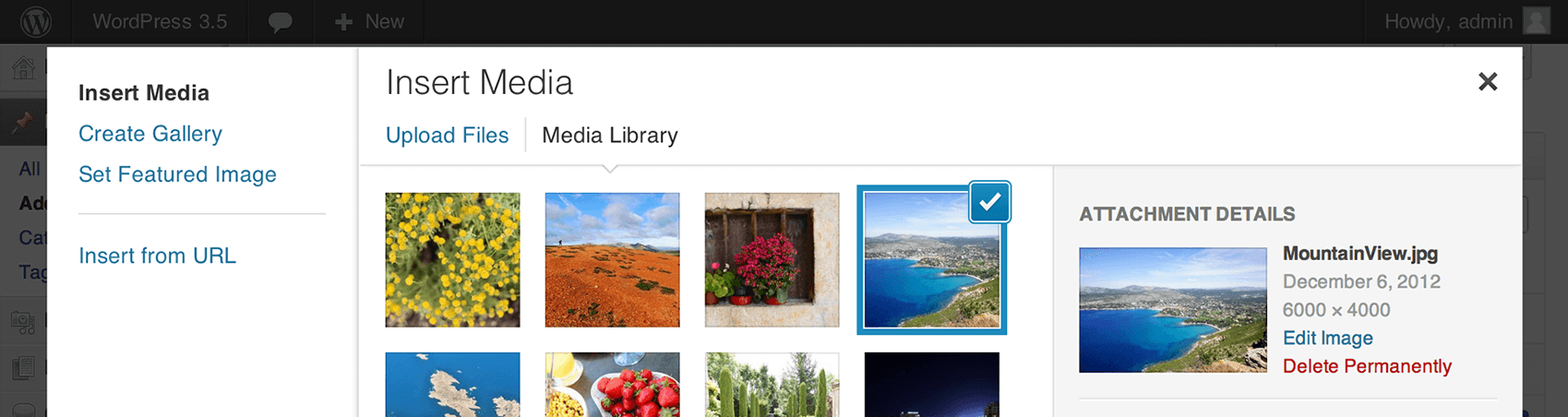Open the comments bubble icon

pos(280,22)
